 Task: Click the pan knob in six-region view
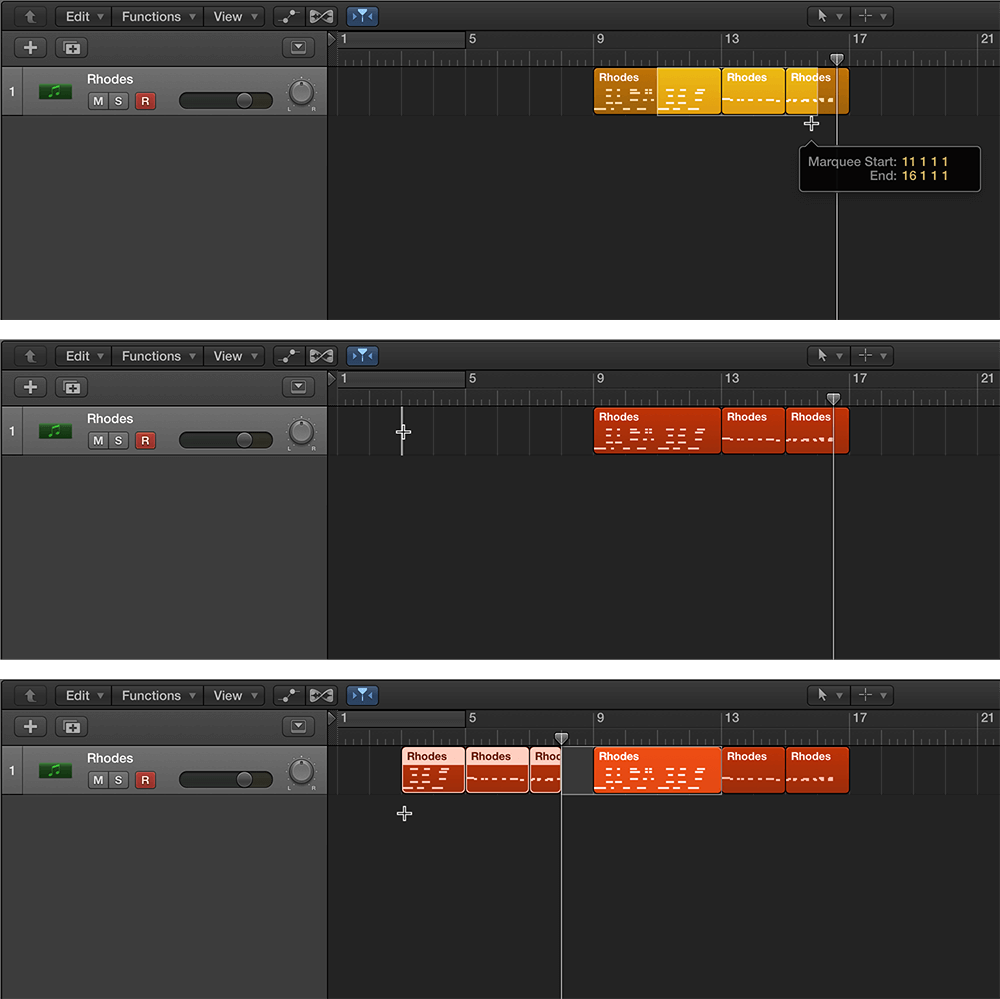301,772
